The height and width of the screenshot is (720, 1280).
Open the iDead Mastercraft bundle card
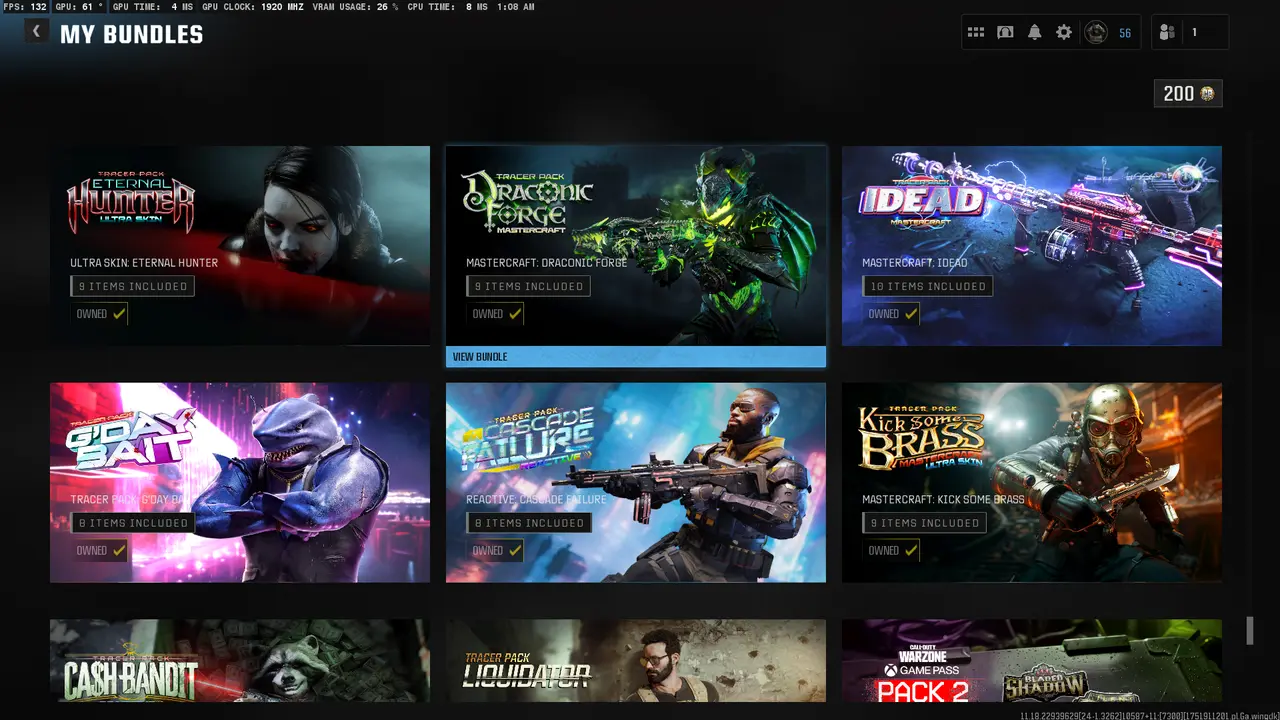click(x=1032, y=246)
